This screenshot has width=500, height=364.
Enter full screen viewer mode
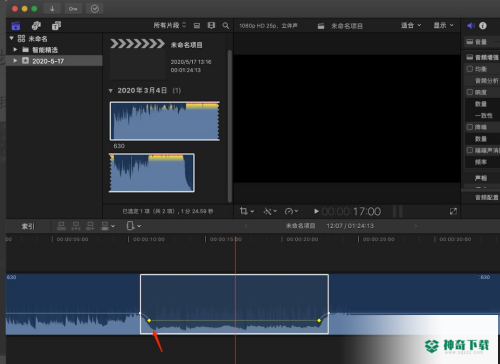[453, 211]
